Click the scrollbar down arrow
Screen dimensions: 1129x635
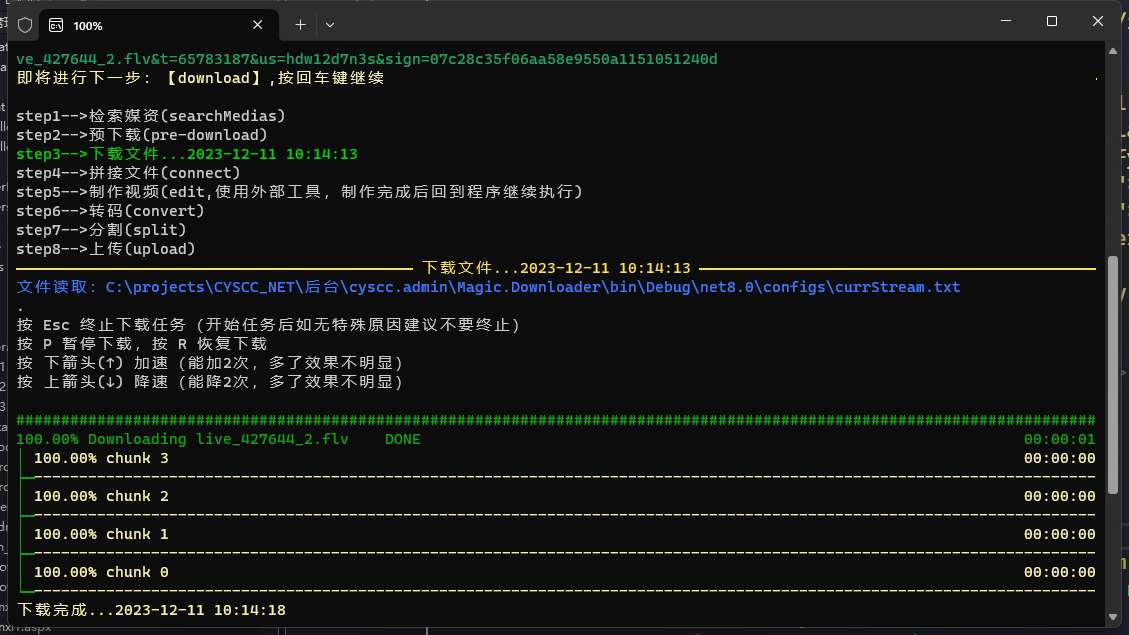pos(1113,618)
